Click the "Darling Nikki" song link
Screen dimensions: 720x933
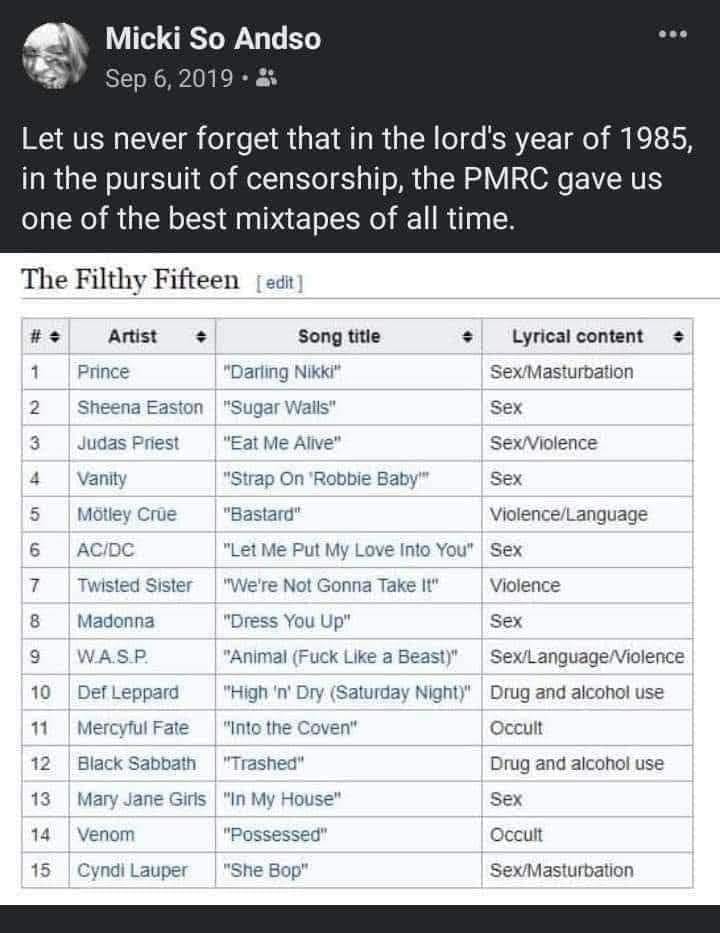coord(281,372)
